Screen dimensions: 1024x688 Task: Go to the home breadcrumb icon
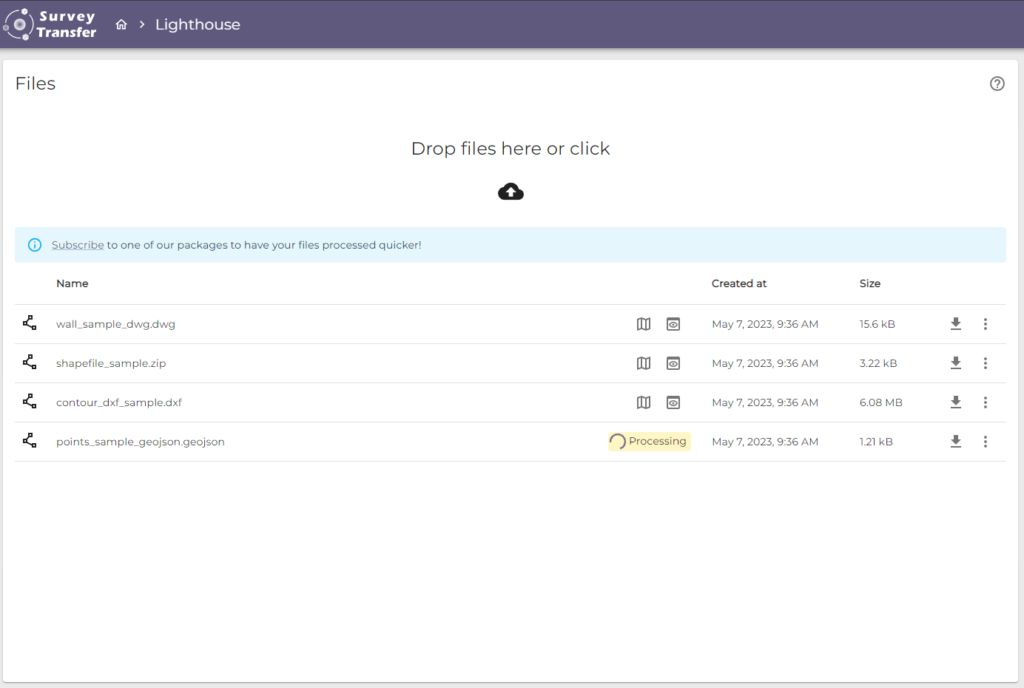coord(121,25)
